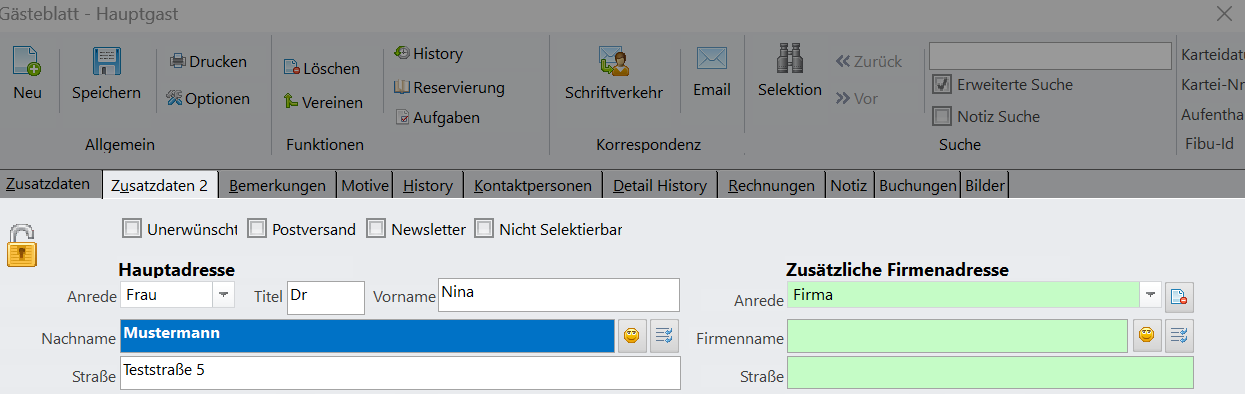Check the Nicht Selektierbar option
The width and height of the screenshot is (1245, 394).
[483, 229]
